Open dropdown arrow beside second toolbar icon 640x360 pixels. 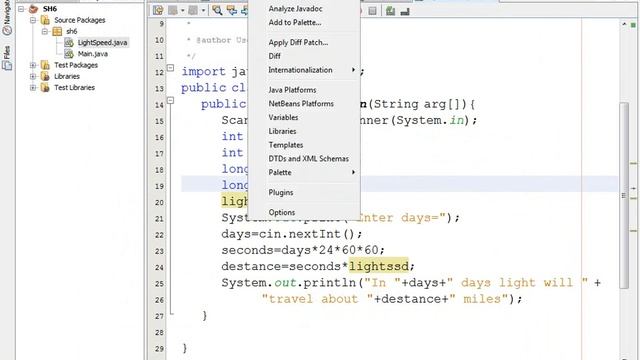tap(182, 11)
